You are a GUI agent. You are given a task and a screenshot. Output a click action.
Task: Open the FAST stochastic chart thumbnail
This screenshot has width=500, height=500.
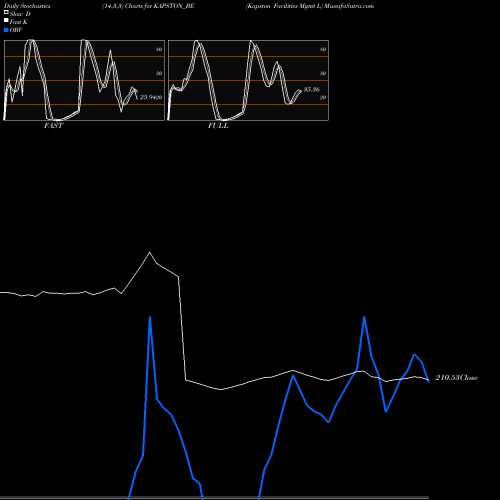(x=84, y=80)
